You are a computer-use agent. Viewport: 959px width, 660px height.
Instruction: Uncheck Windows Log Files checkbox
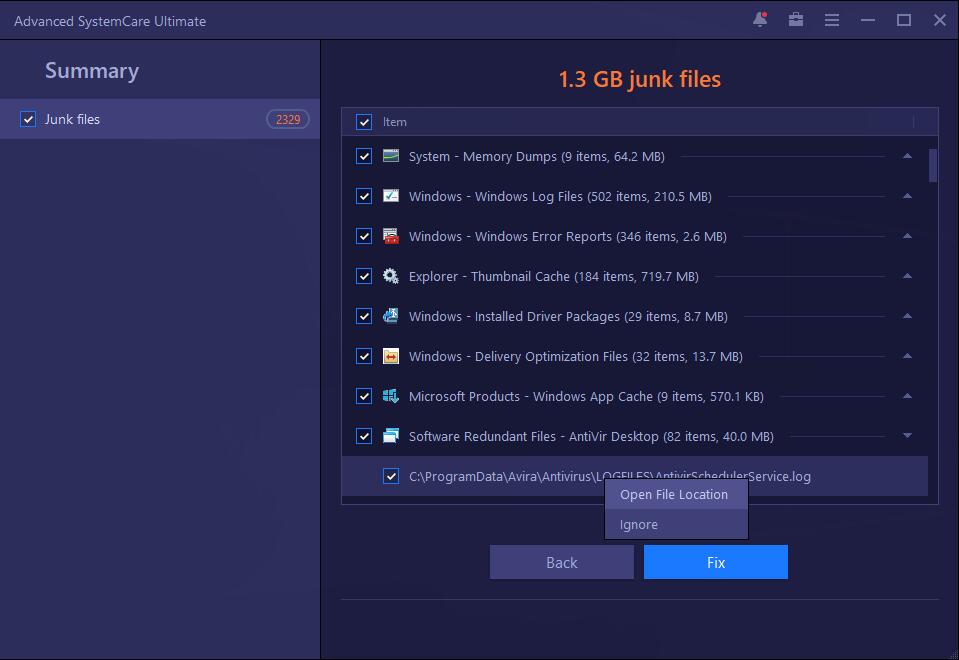click(x=364, y=196)
